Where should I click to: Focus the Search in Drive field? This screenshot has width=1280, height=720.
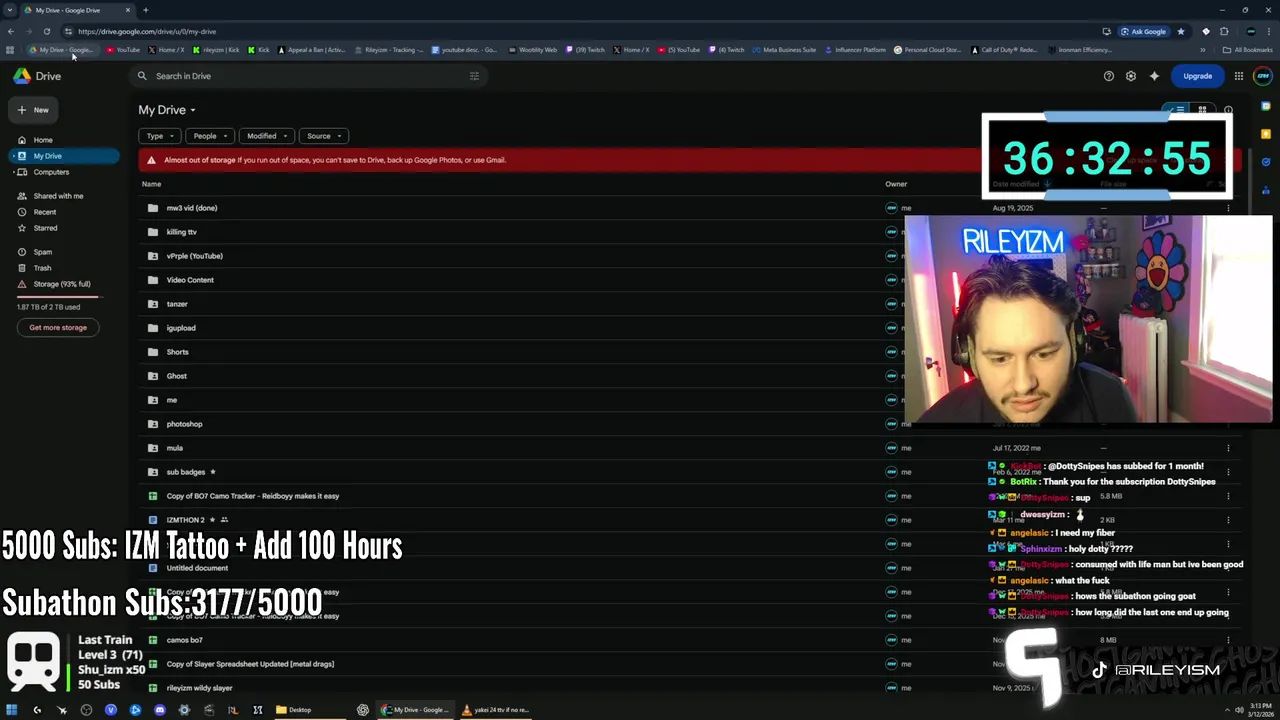pyautogui.click(x=310, y=76)
